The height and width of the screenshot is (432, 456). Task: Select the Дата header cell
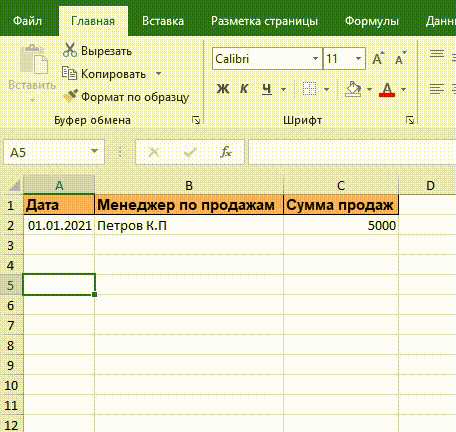[59, 205]
